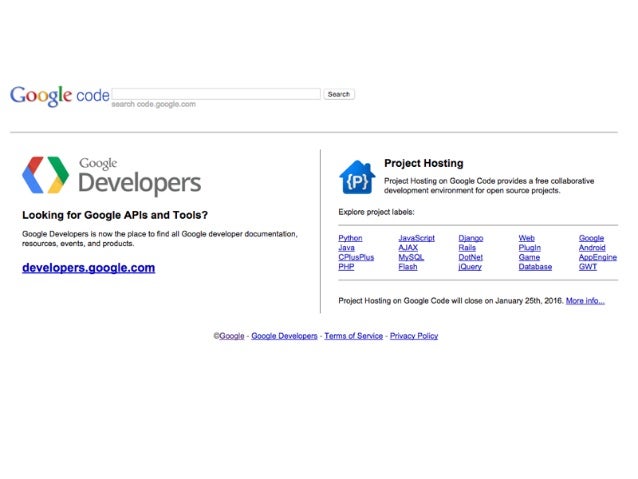Open the JavaScript project label
Screen dimensions: 638x479
[417, 238]
